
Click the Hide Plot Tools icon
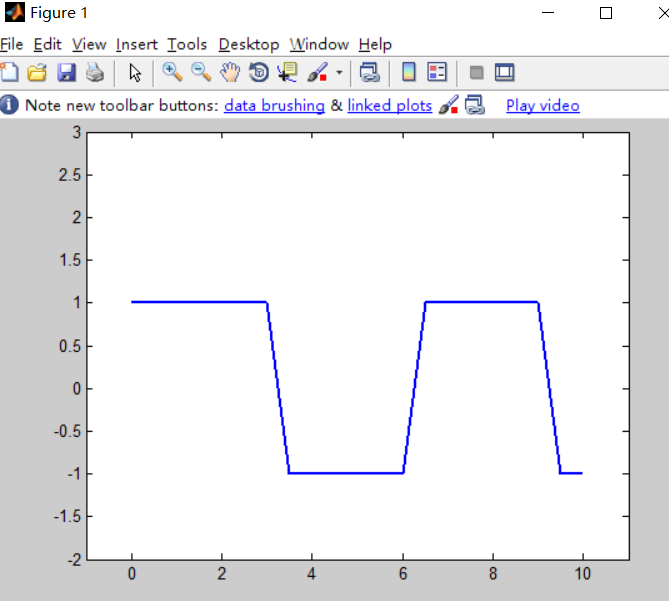click(x=476, y=73)
